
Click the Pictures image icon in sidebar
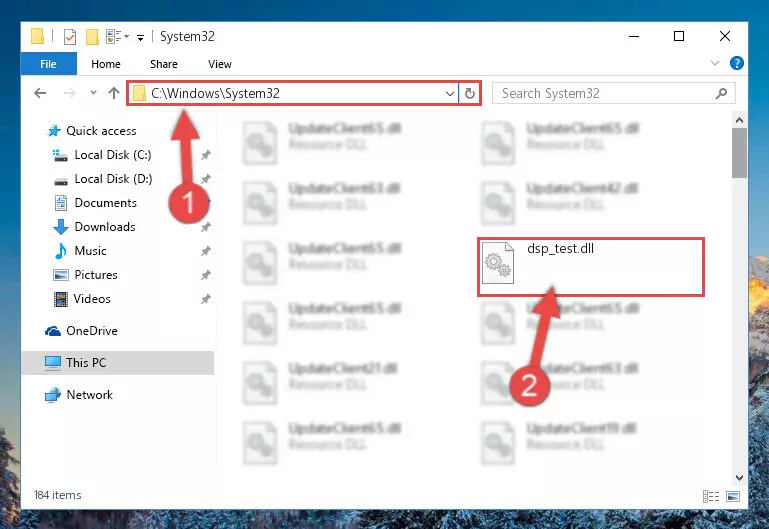[x=61, y=275]
